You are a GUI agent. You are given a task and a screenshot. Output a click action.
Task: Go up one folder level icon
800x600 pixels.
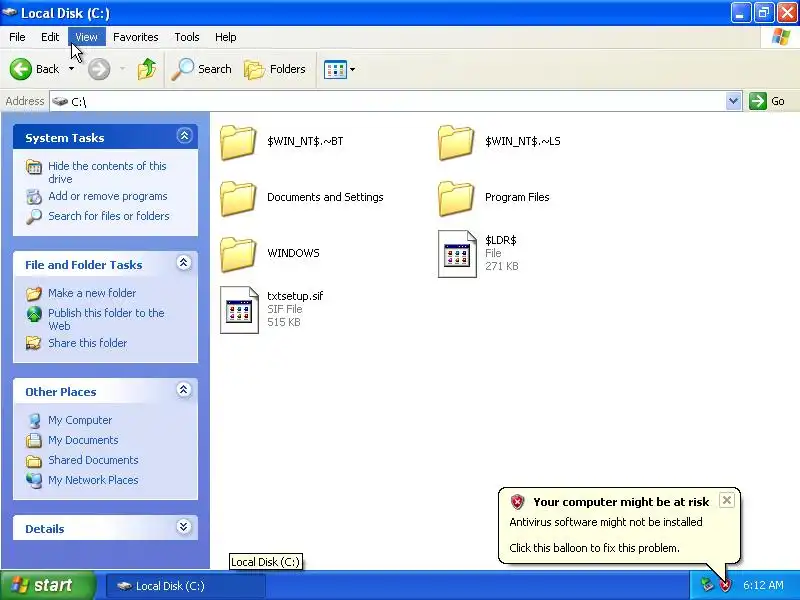coord(147,69)
